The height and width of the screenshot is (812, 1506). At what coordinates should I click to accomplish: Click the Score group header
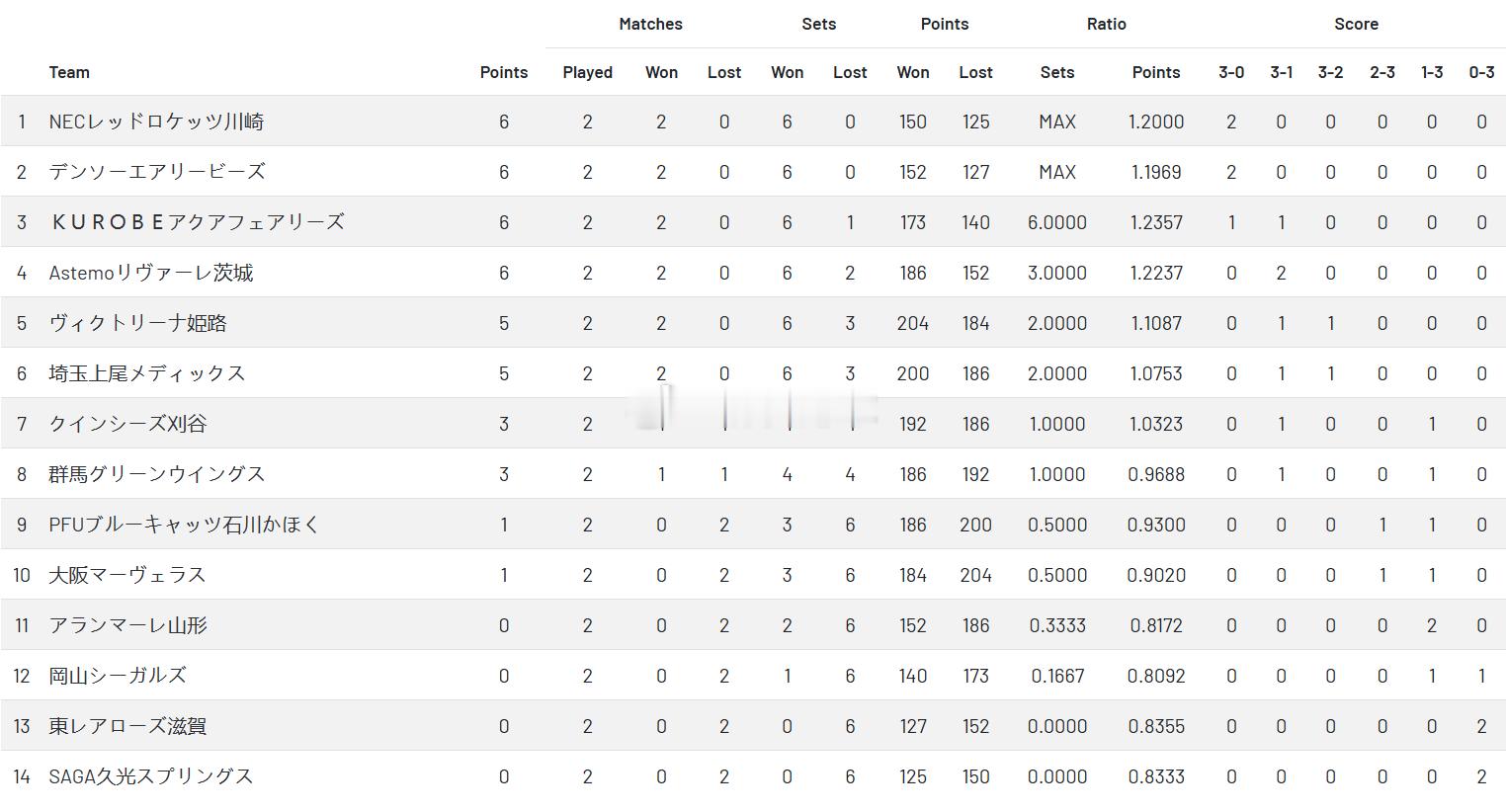pyautogui.click(x=1356, y=24)
